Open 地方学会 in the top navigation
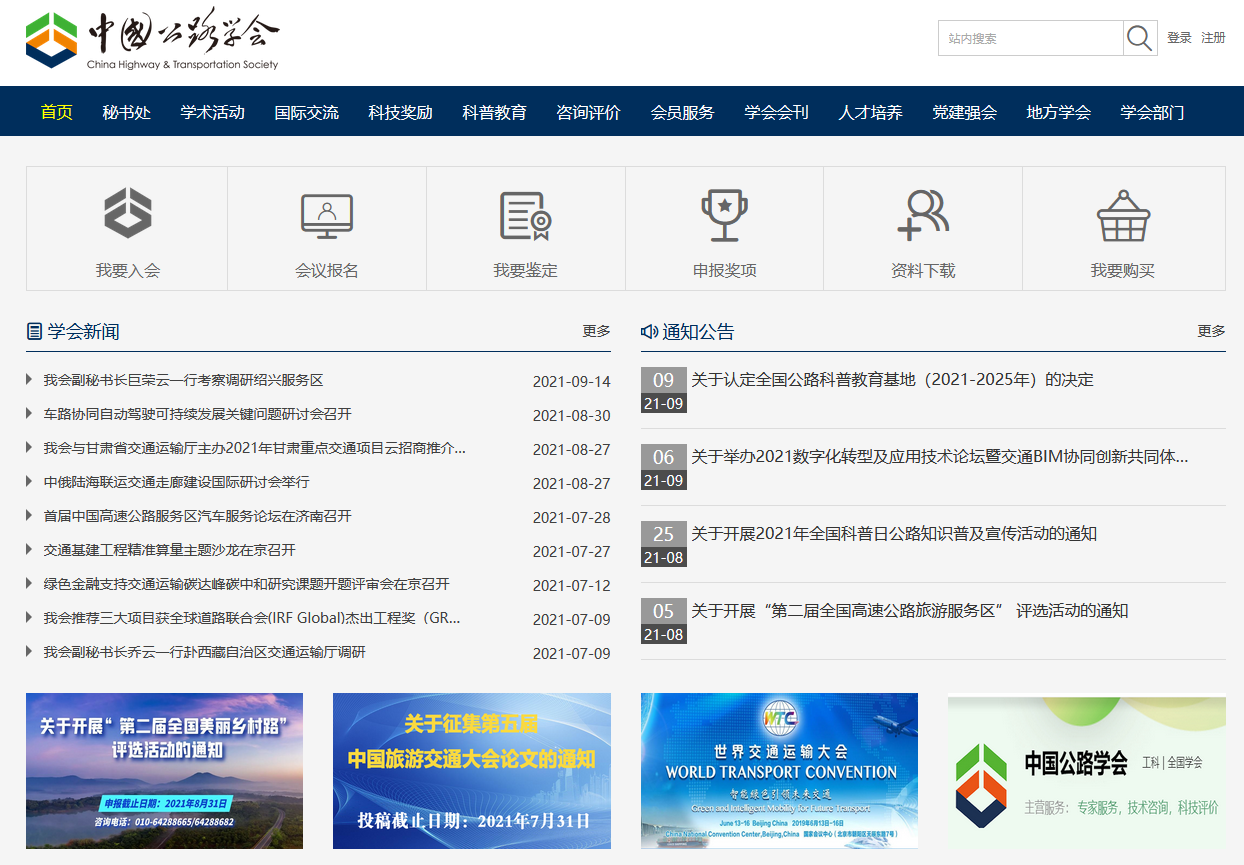Screen dimensions: 1244x865 coord(1058,112)
